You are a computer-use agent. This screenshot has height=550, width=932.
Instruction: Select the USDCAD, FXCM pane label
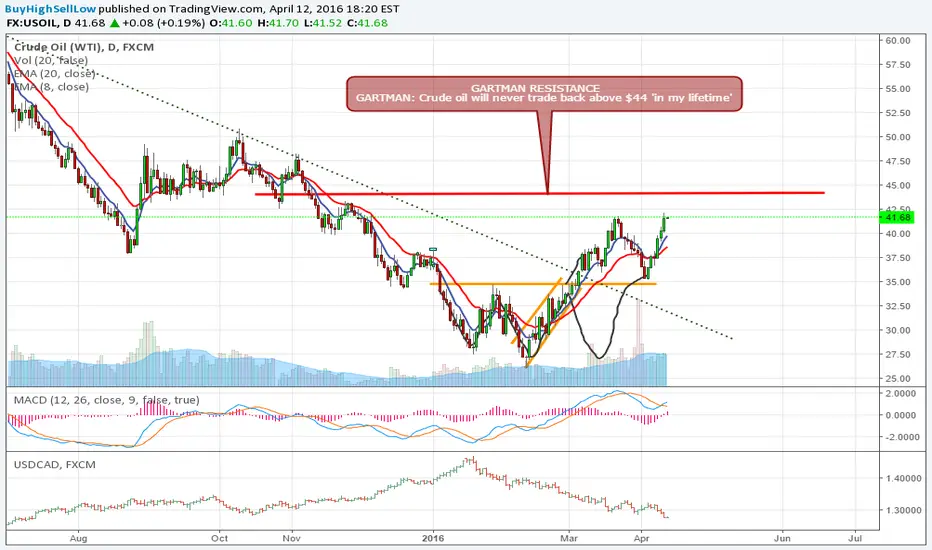point(55,464)
